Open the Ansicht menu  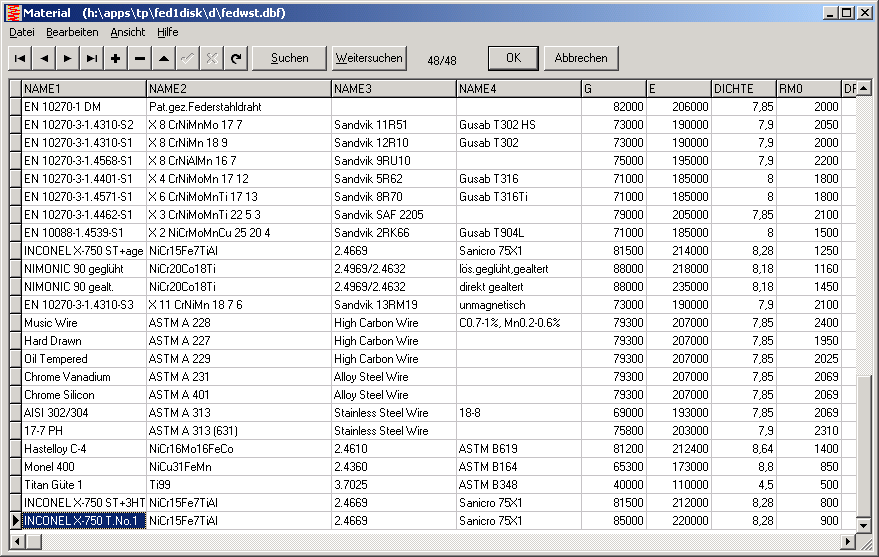127,32
